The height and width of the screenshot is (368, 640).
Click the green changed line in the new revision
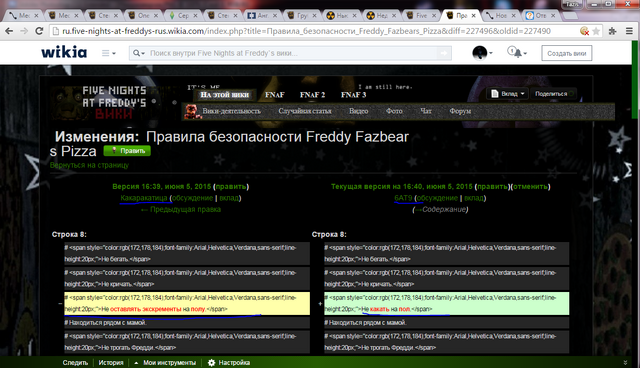tap(447, 303)
